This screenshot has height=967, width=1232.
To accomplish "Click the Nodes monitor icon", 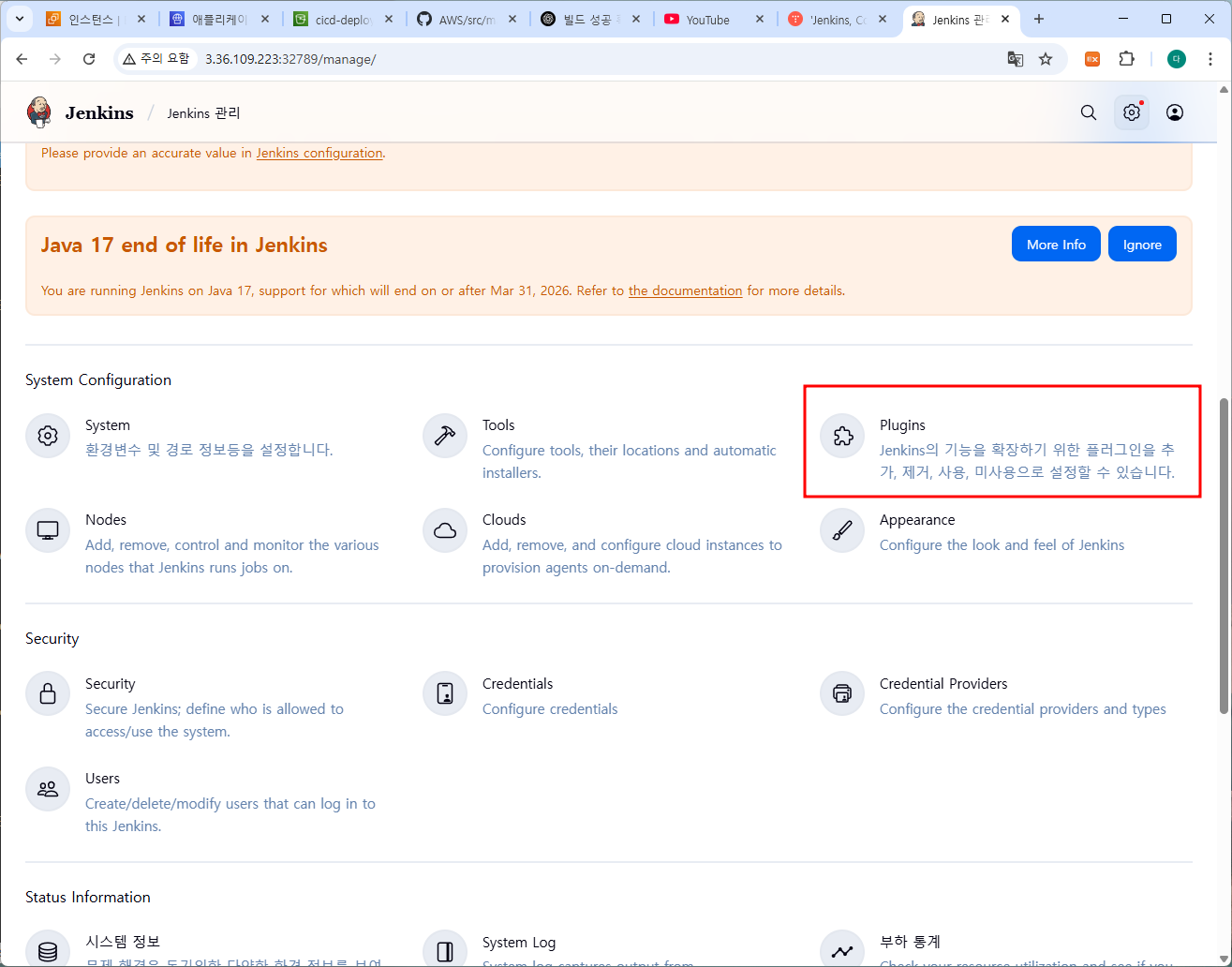I will (x=48, y=530).
